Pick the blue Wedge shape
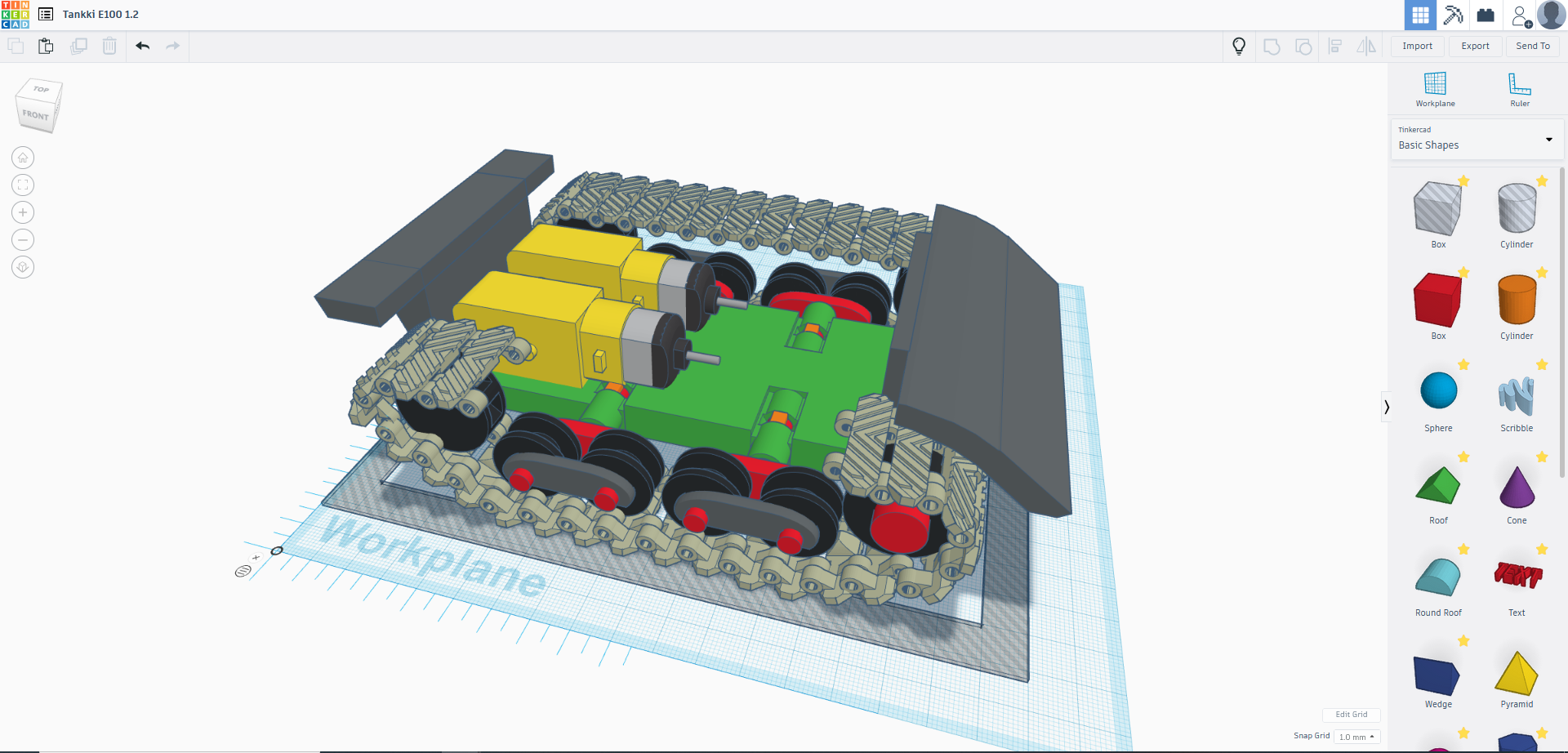Screen dimensions: 1568x753 pyautogui.click(x=1438, y=678)
